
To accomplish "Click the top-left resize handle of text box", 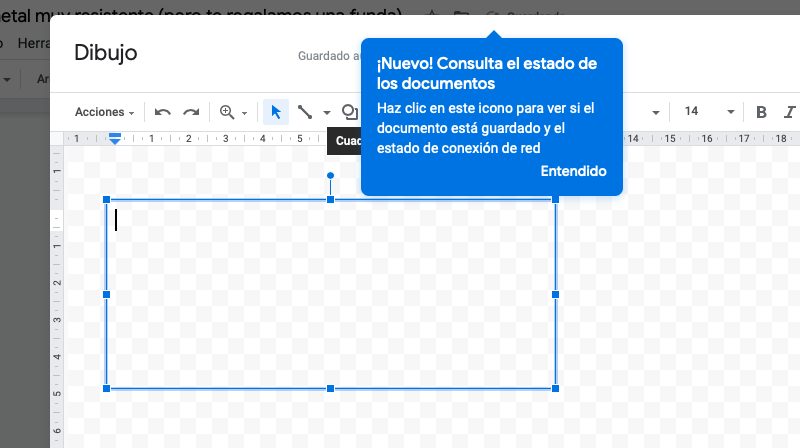I will (107, 200).
